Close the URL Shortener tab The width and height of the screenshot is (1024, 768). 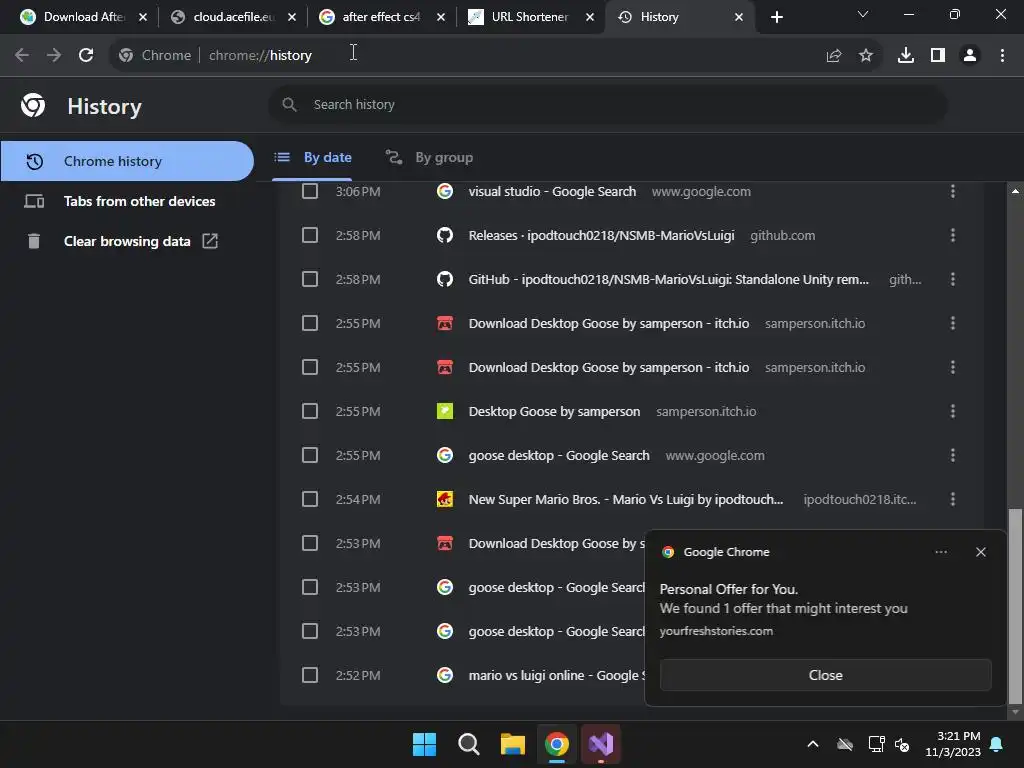(590, 17)
